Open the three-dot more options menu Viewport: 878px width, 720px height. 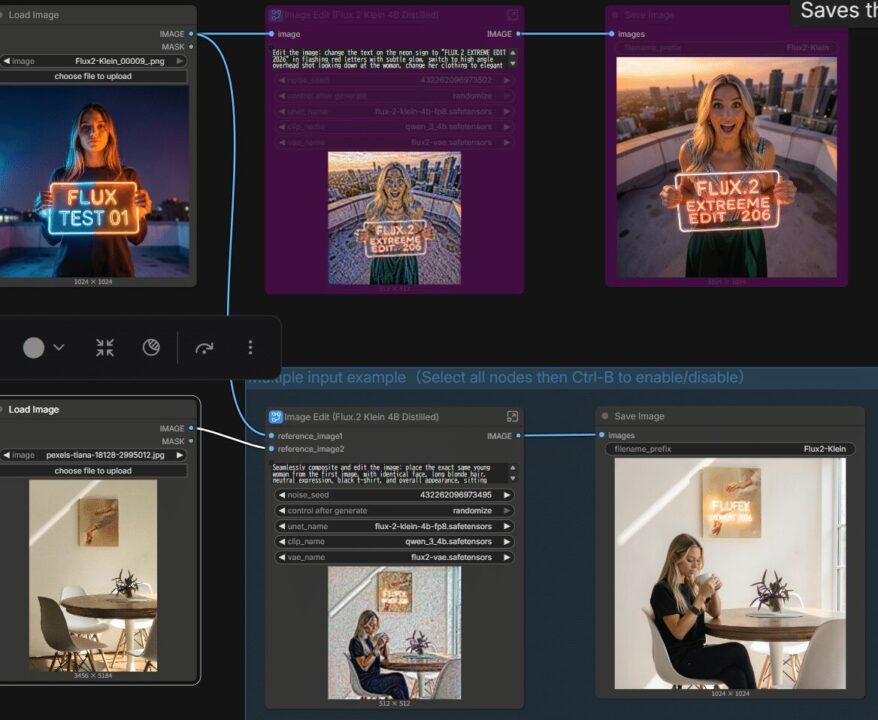coord(250,348)
